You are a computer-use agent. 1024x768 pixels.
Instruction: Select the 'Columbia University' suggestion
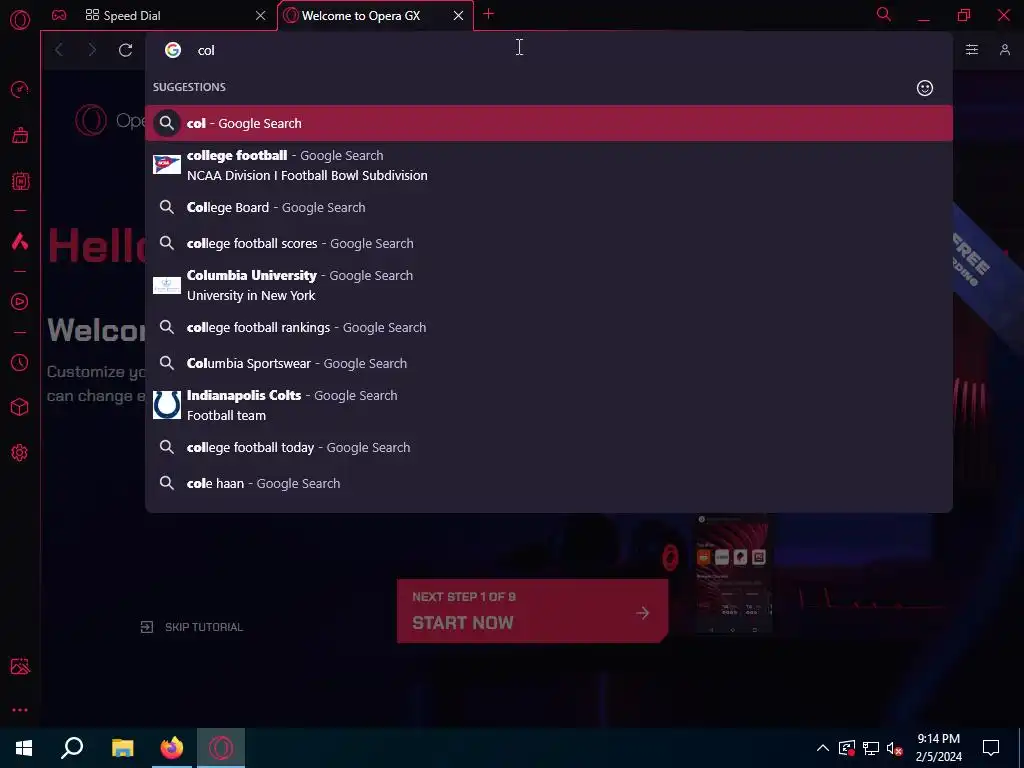[549, 285]
